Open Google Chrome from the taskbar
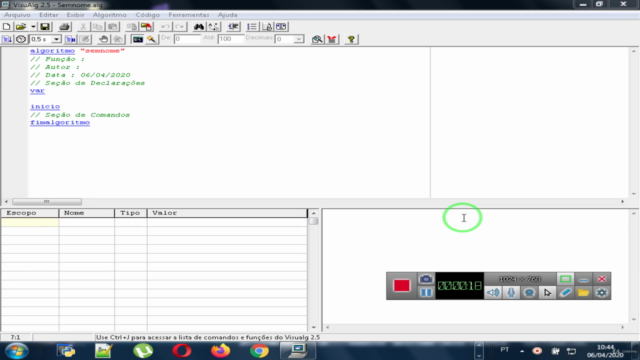The width and height of the screenshot is (640, 360). click(259, 351)
